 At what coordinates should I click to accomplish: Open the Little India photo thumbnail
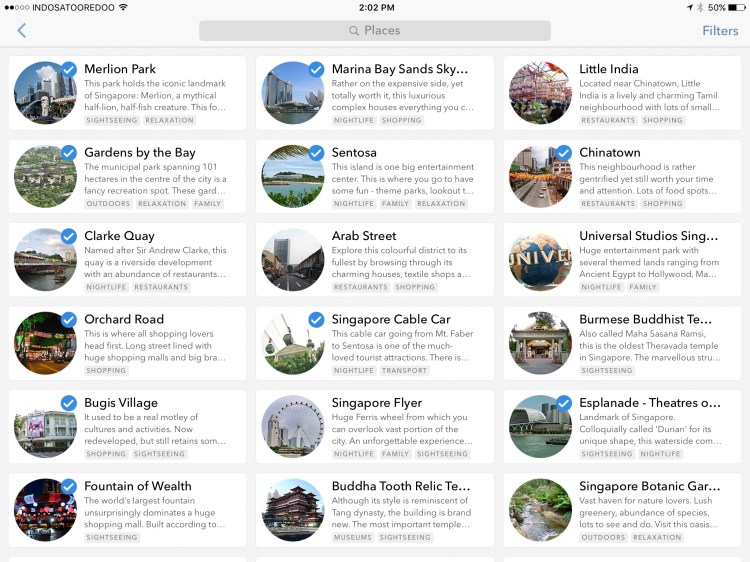click(540, 93)
